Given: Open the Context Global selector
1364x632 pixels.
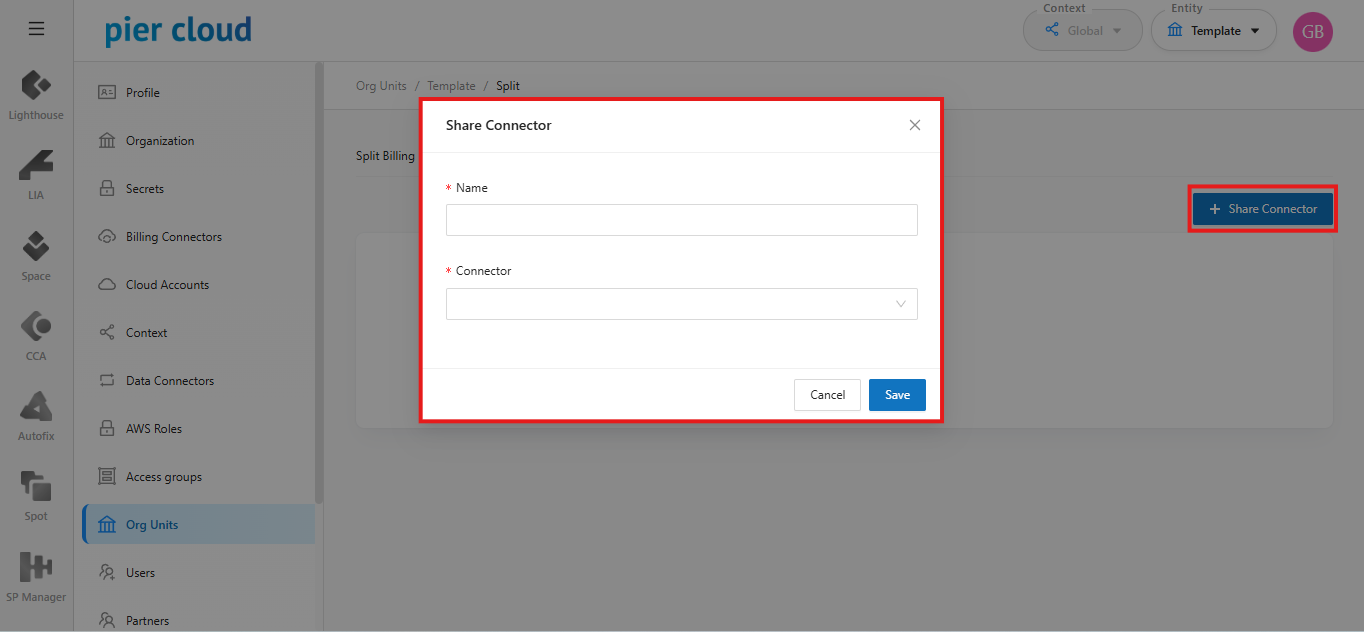Looking at the screenshot, I should [x=1082, y=31].
